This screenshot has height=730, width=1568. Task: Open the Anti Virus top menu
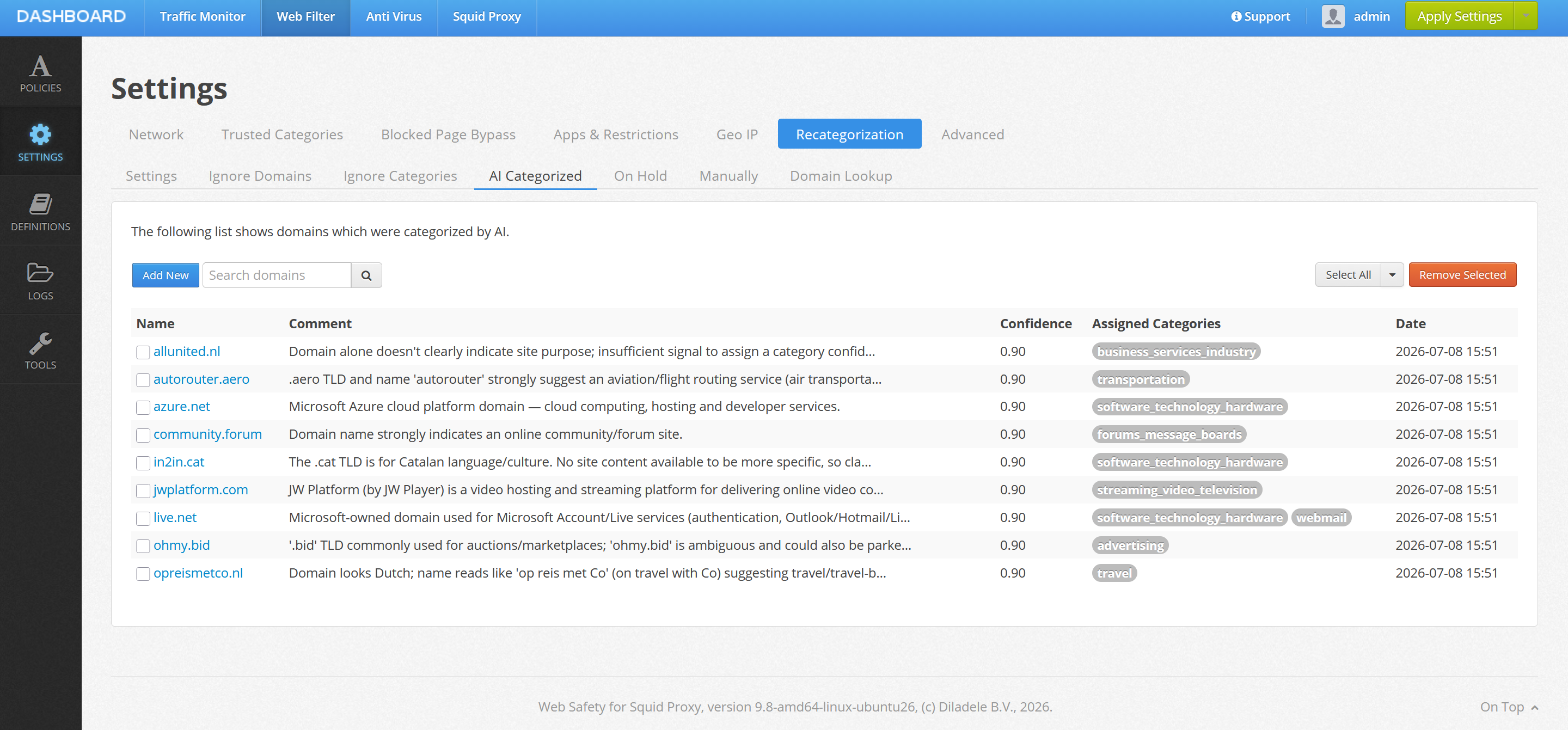coord(393,16)
